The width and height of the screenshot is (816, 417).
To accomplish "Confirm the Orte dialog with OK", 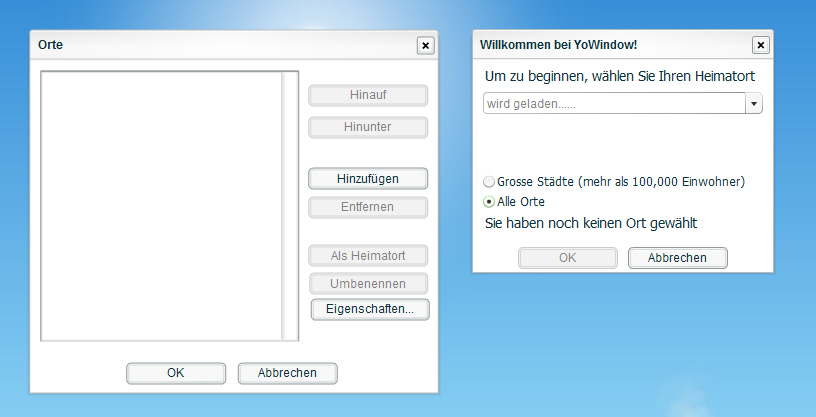I will tap(176, 373).
